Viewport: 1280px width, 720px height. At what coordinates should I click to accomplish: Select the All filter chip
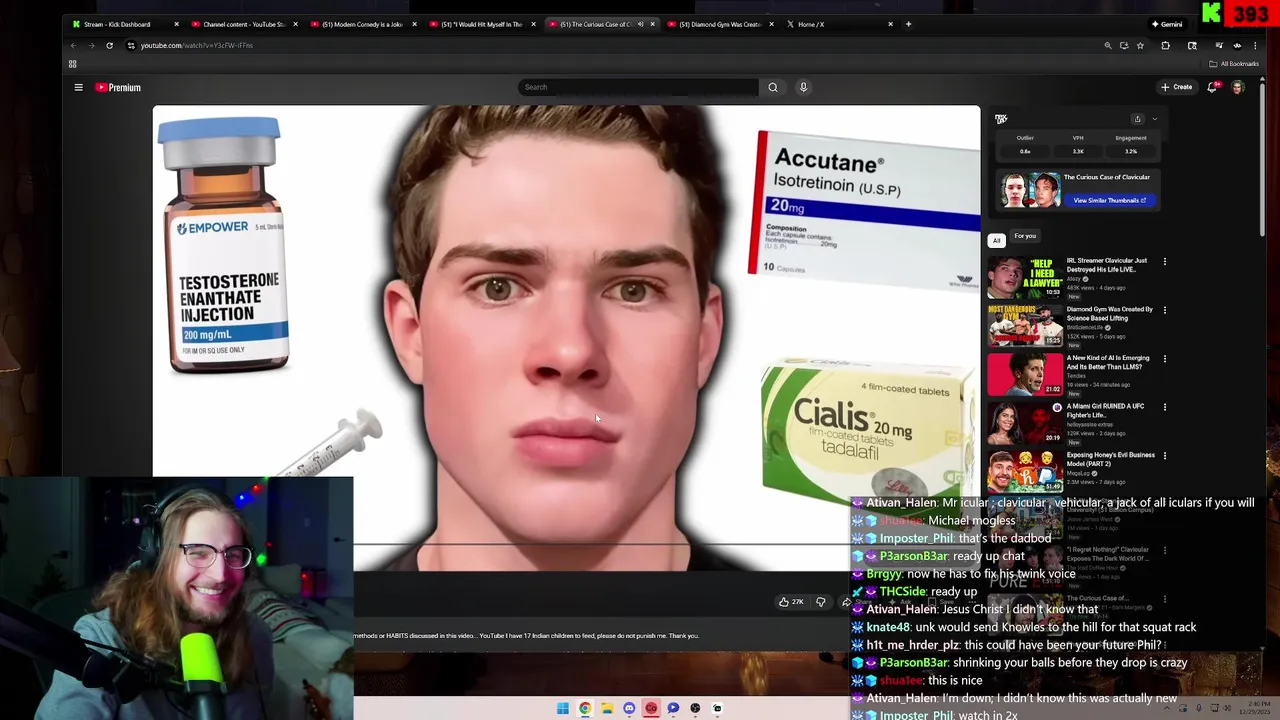point(996,240)
